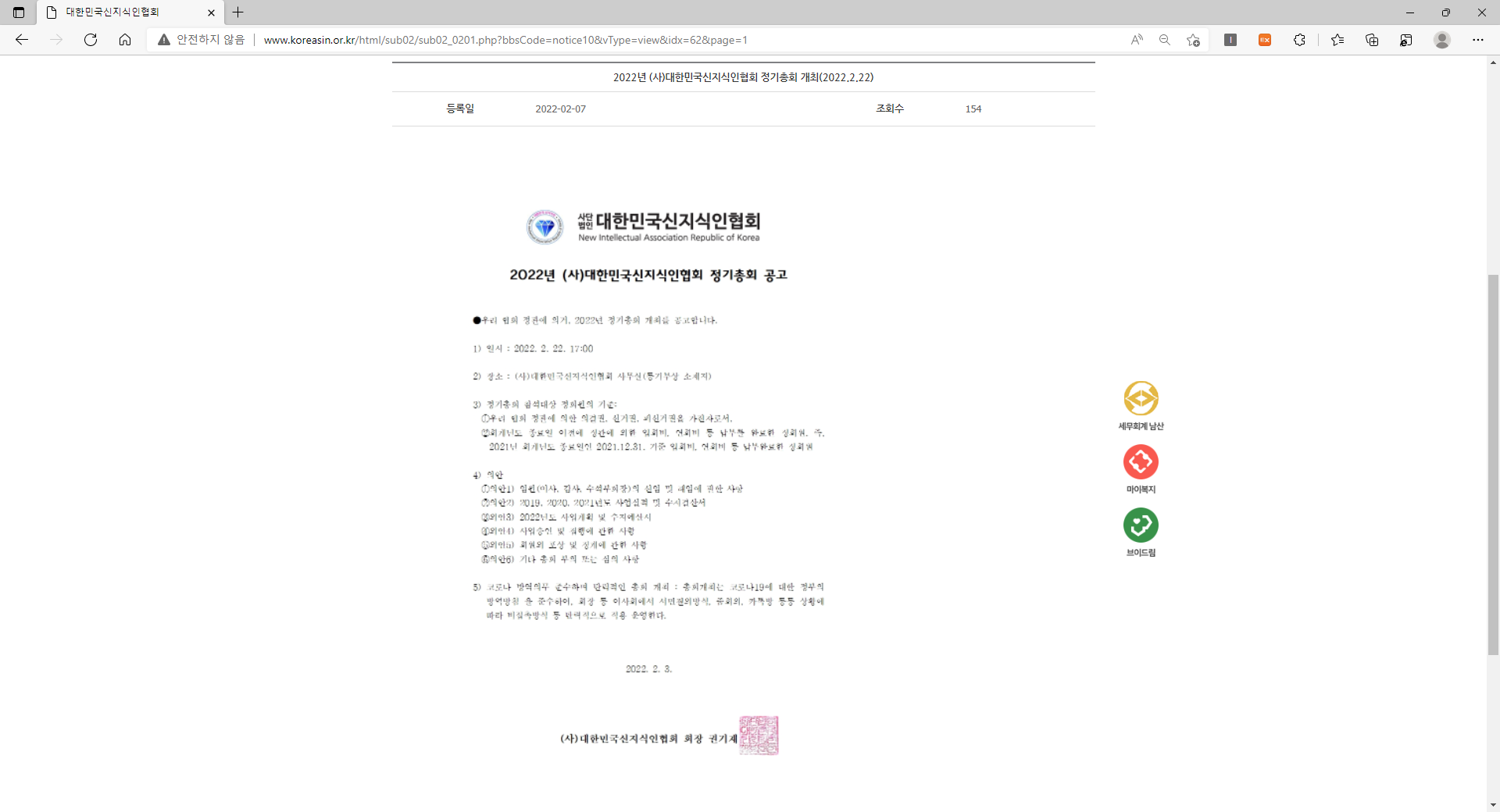
Task: Click the 등록일 label
Action: click(460, 109)
